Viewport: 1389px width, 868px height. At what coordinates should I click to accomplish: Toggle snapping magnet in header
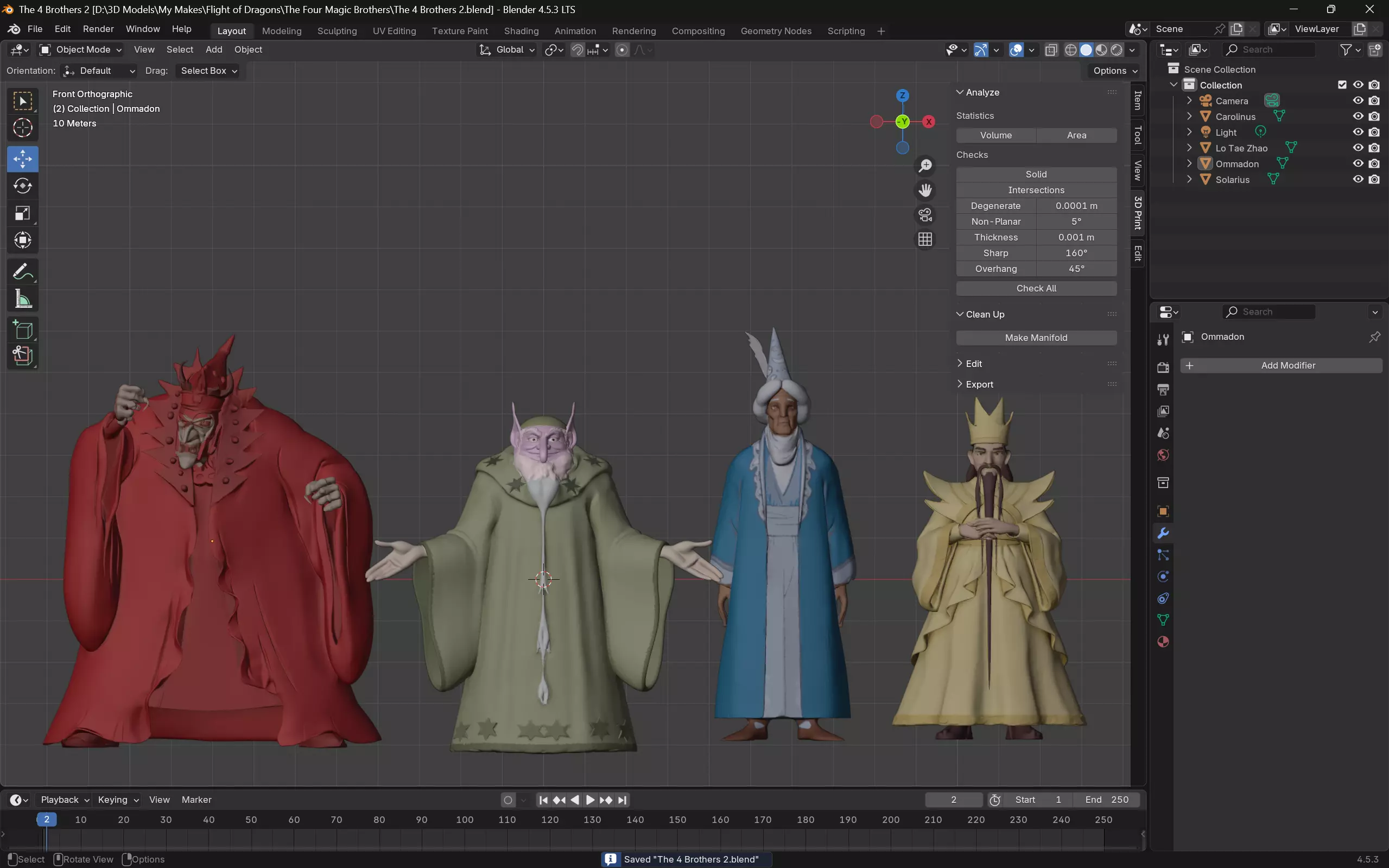[578, 50]
